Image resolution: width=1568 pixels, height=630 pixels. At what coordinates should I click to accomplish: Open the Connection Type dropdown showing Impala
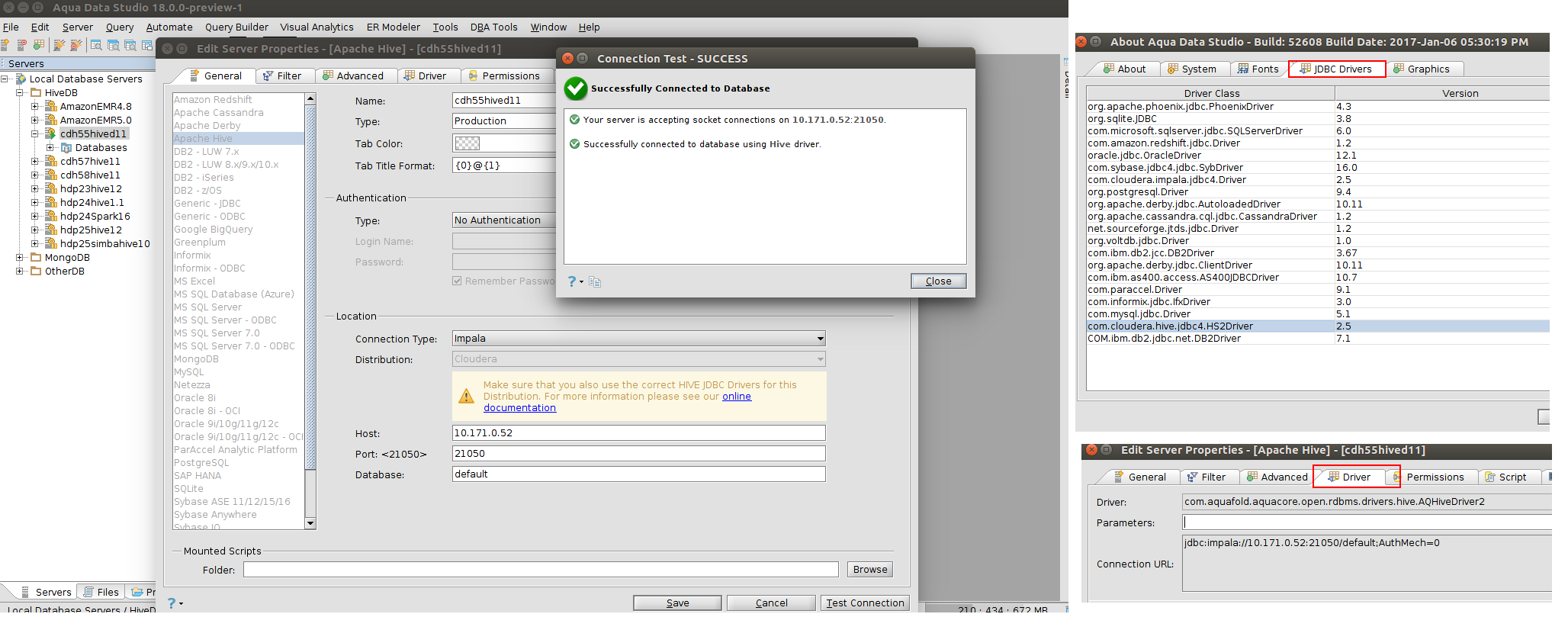click(639, 338)
